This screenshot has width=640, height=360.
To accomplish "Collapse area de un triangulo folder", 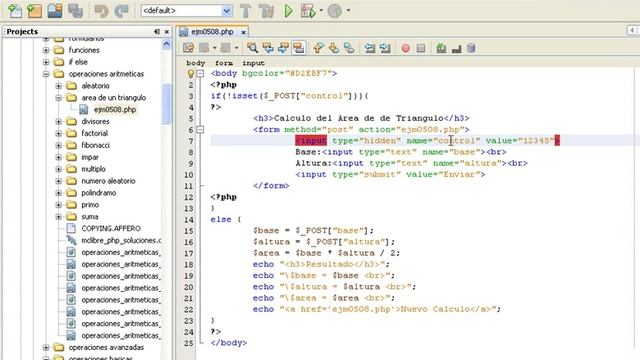I will pos(58,98).
